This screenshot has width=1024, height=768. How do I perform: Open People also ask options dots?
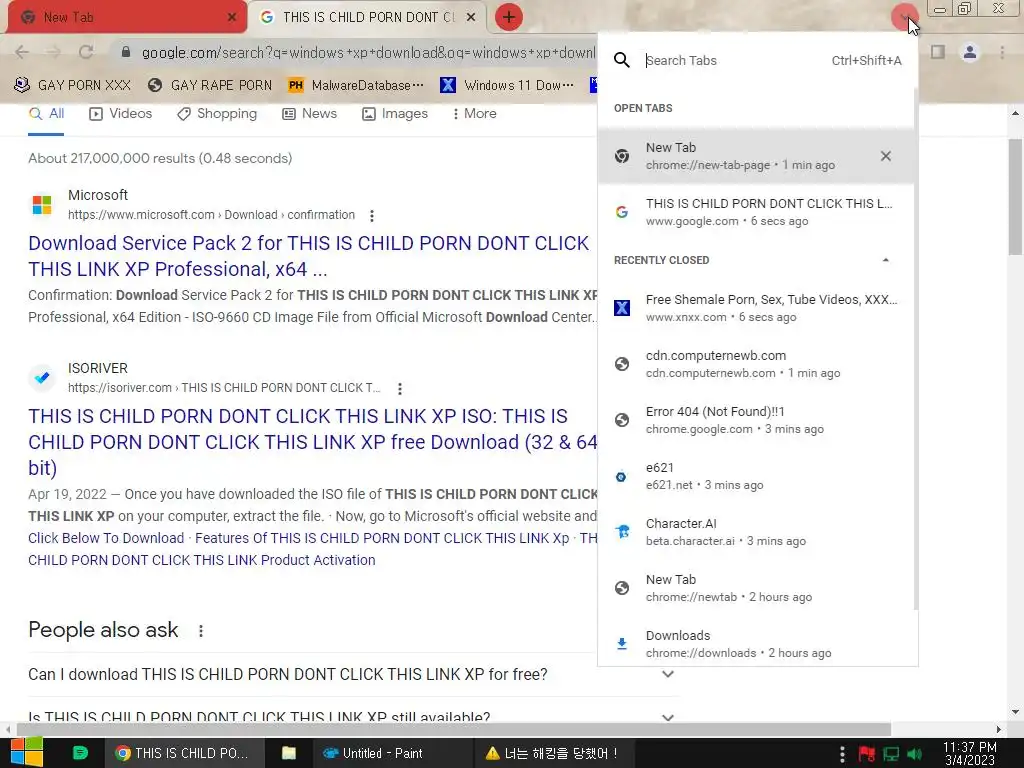tap(200, 631)
